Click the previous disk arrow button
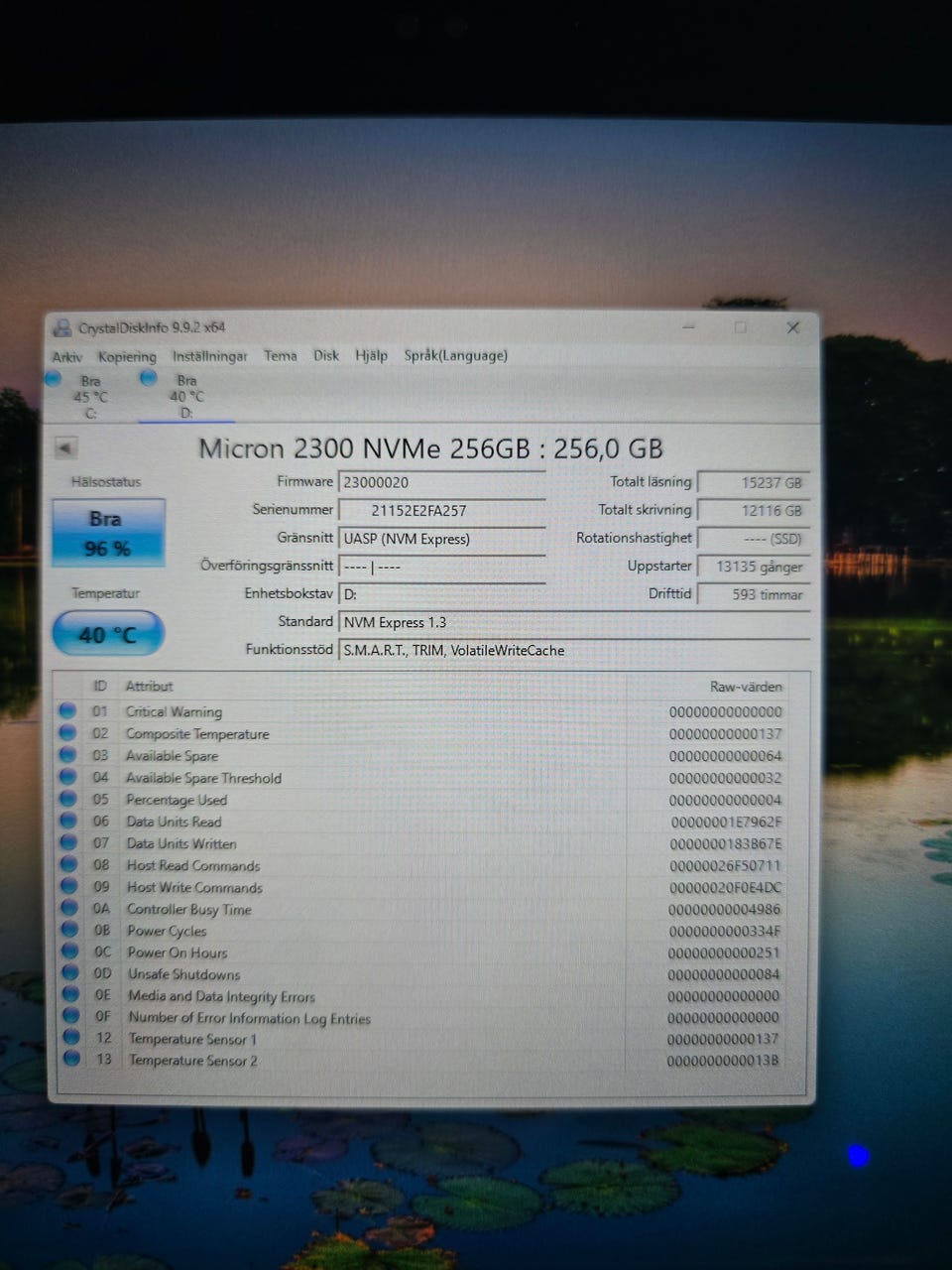 coord(66,448)
